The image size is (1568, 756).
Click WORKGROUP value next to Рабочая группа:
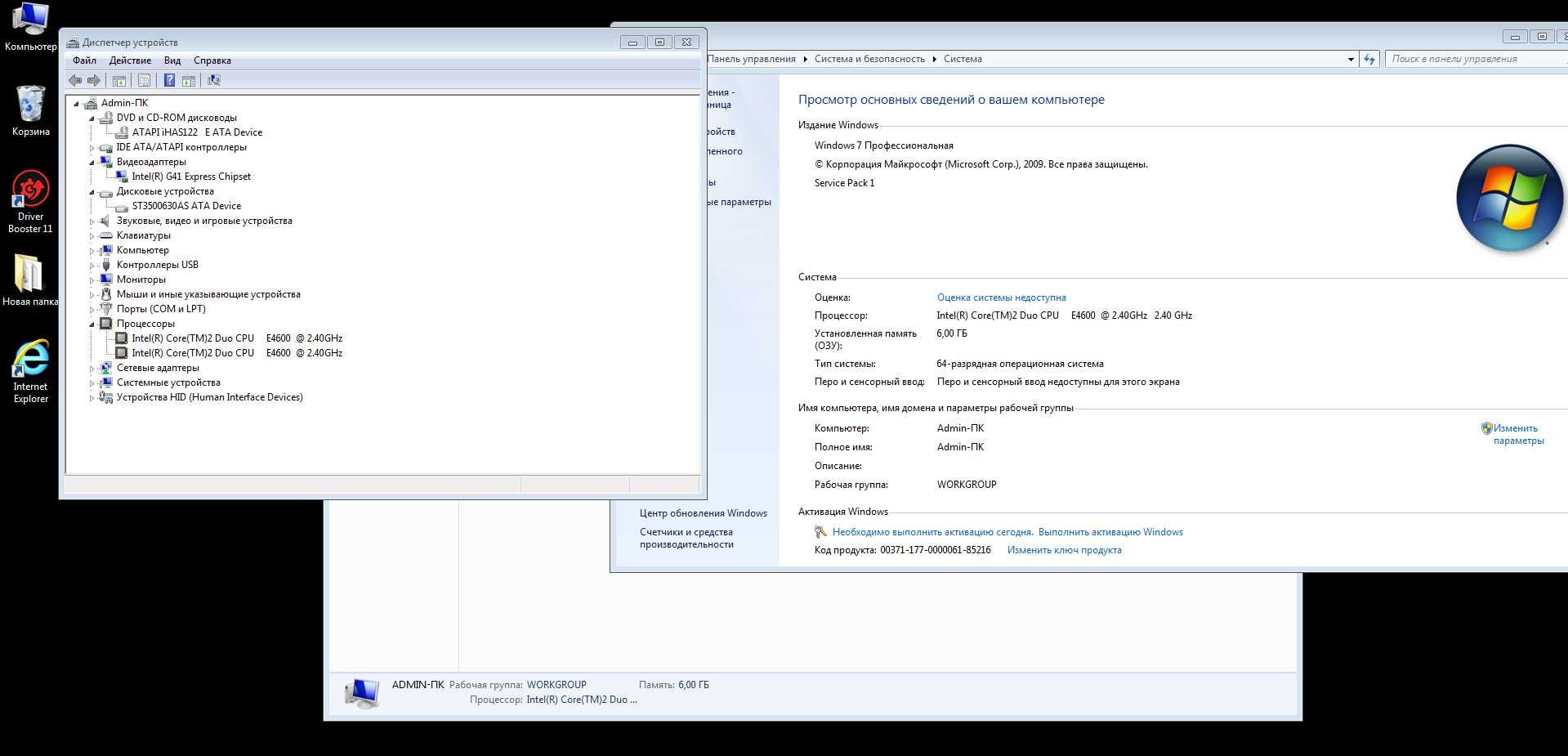click(967, 485)
